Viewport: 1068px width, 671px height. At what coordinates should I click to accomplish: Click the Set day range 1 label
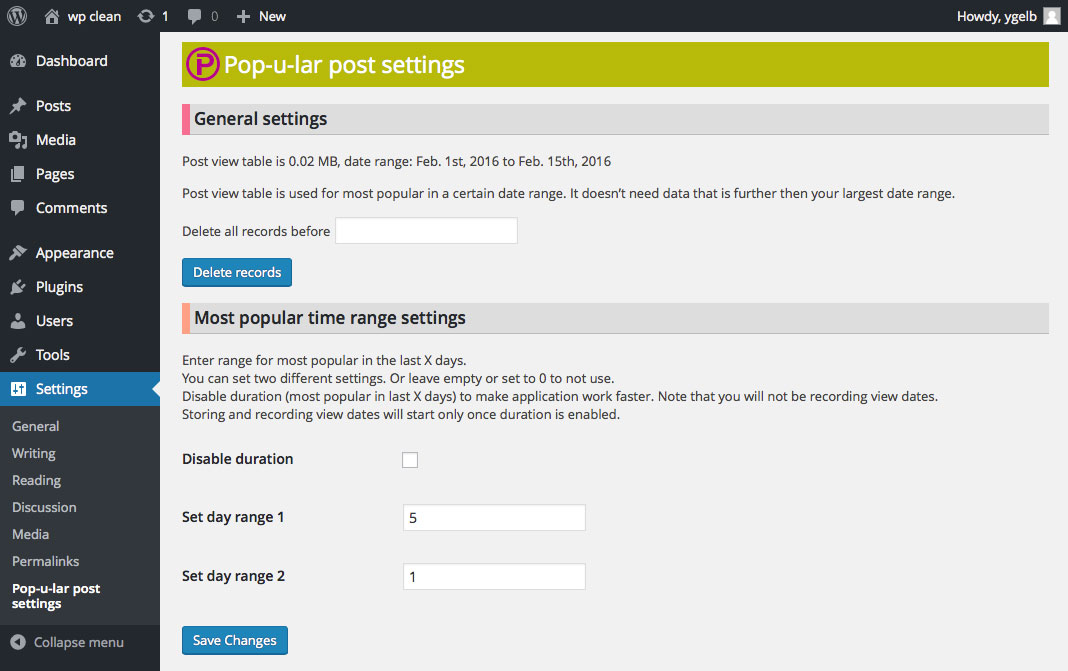pos(233,518)
